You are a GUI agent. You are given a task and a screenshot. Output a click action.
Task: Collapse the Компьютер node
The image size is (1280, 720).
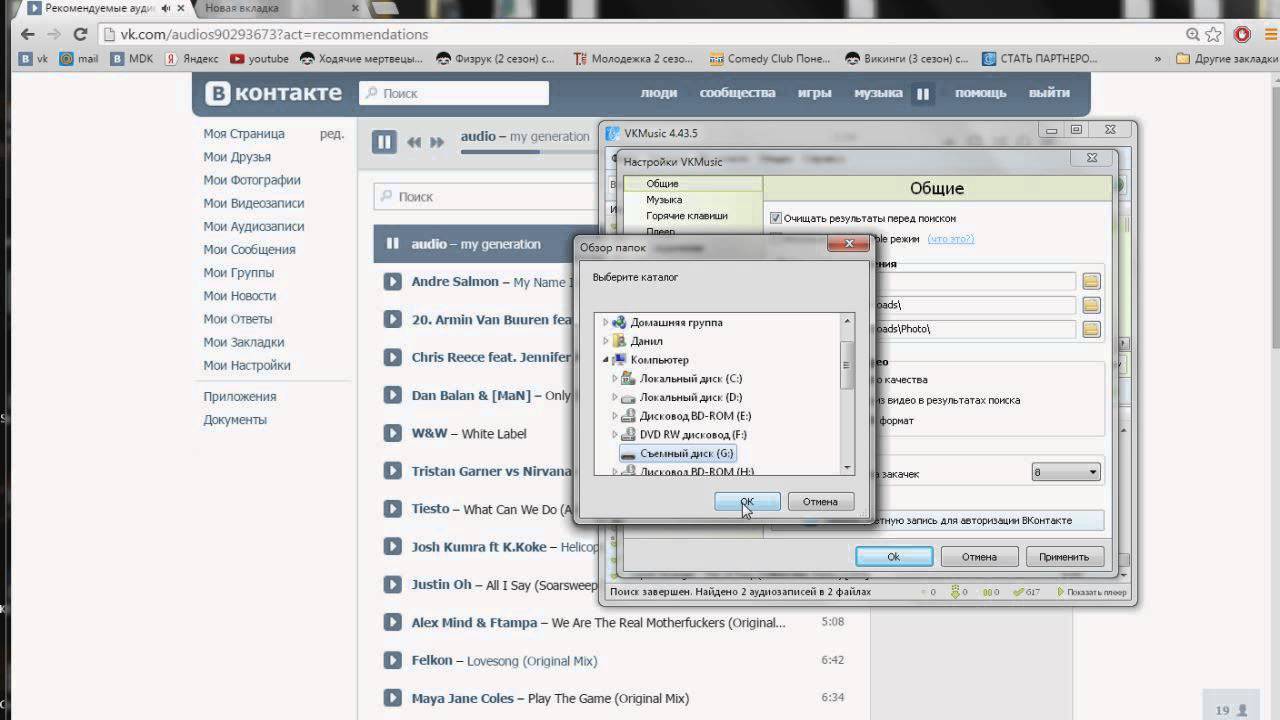coord(605,360)
